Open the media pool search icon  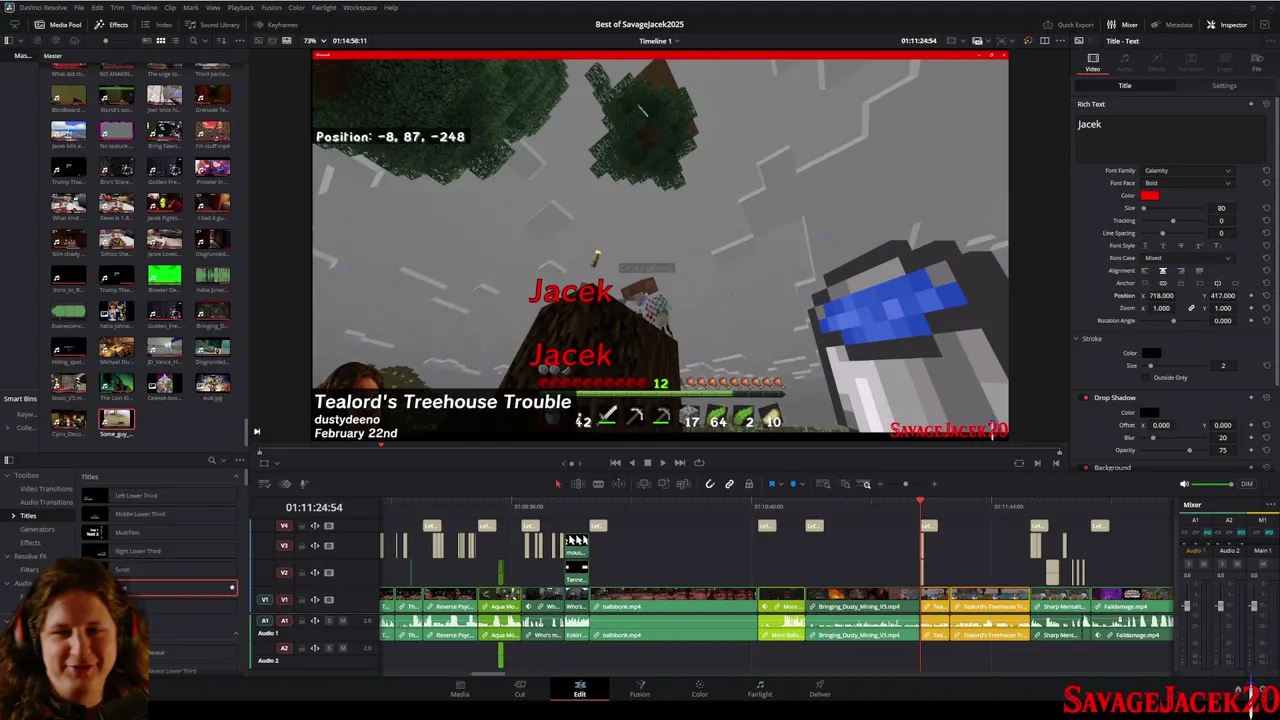click(193, 41)
